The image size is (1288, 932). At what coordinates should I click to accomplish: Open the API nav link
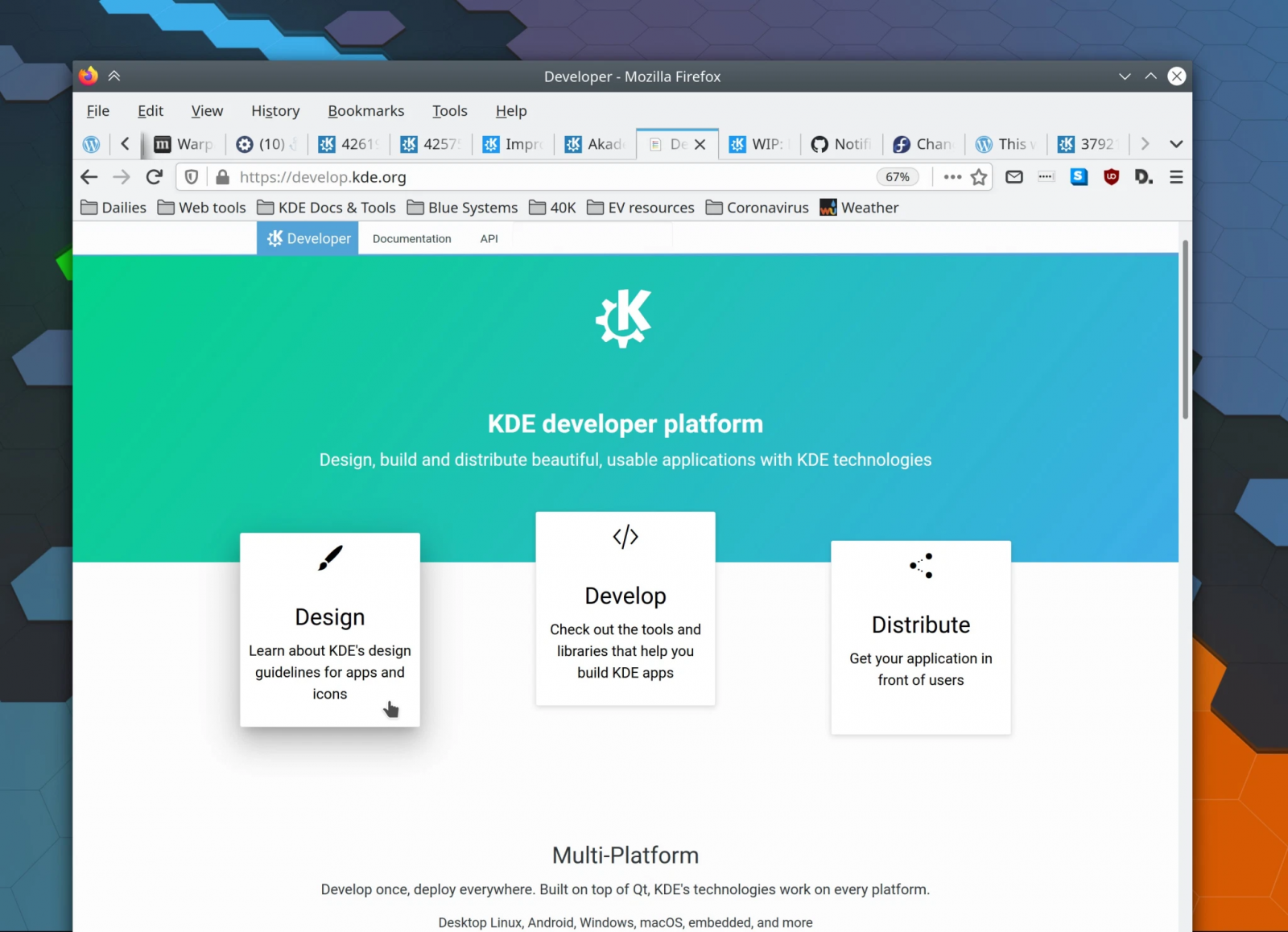coord(489,239)
